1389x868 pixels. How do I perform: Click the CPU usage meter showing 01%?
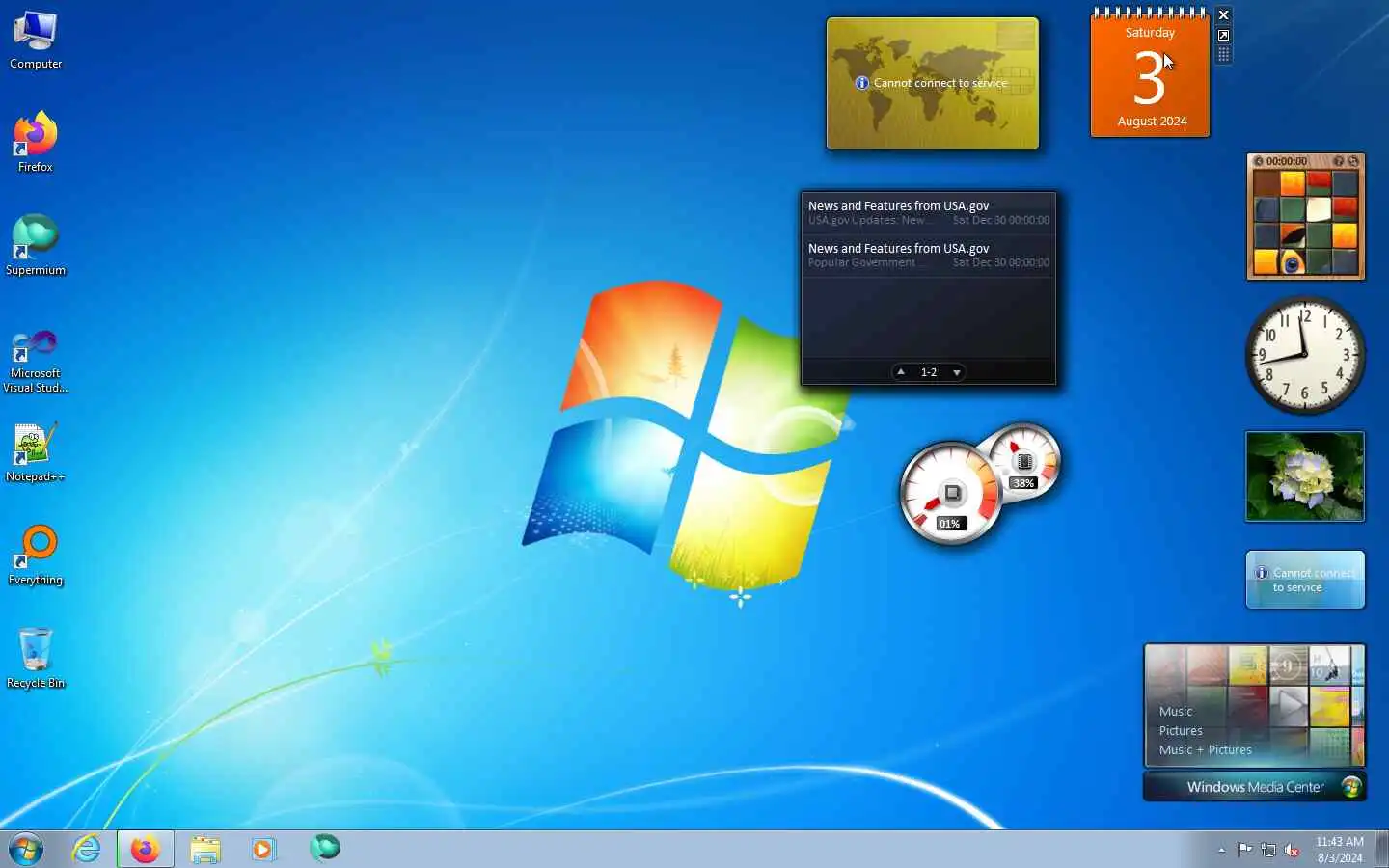pyautogui.click(x=951, y=493)
